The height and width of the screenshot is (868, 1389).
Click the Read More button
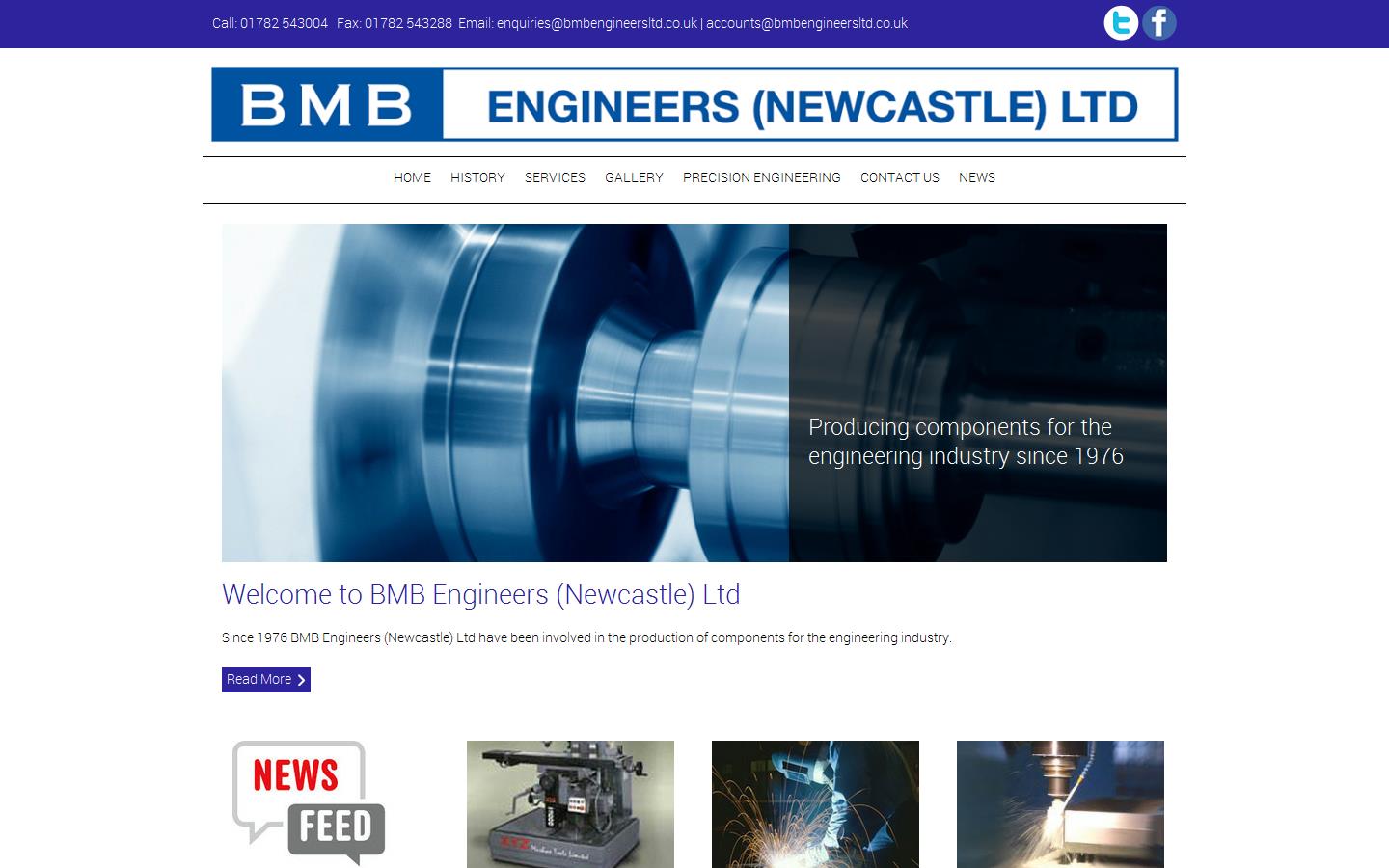pyautogui.click(x=266, y=680)
